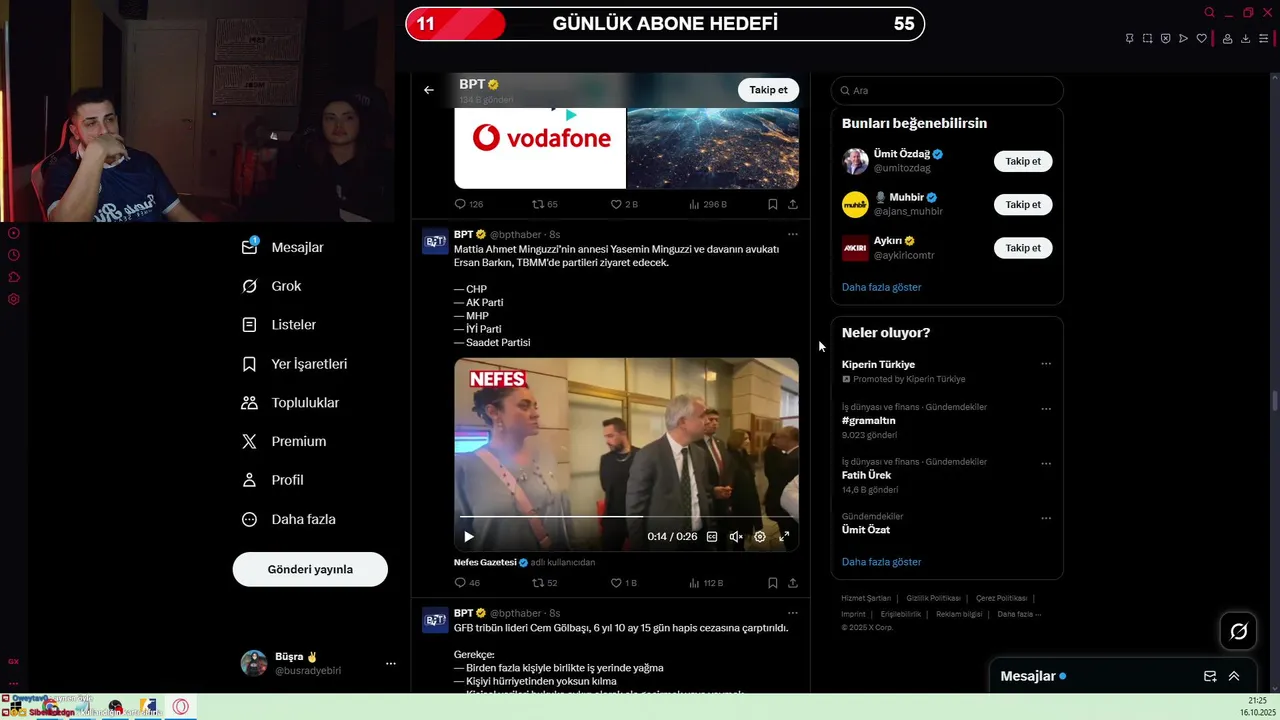Show more suggestions under Bunları beğenebilirsin

click(881, 287)
